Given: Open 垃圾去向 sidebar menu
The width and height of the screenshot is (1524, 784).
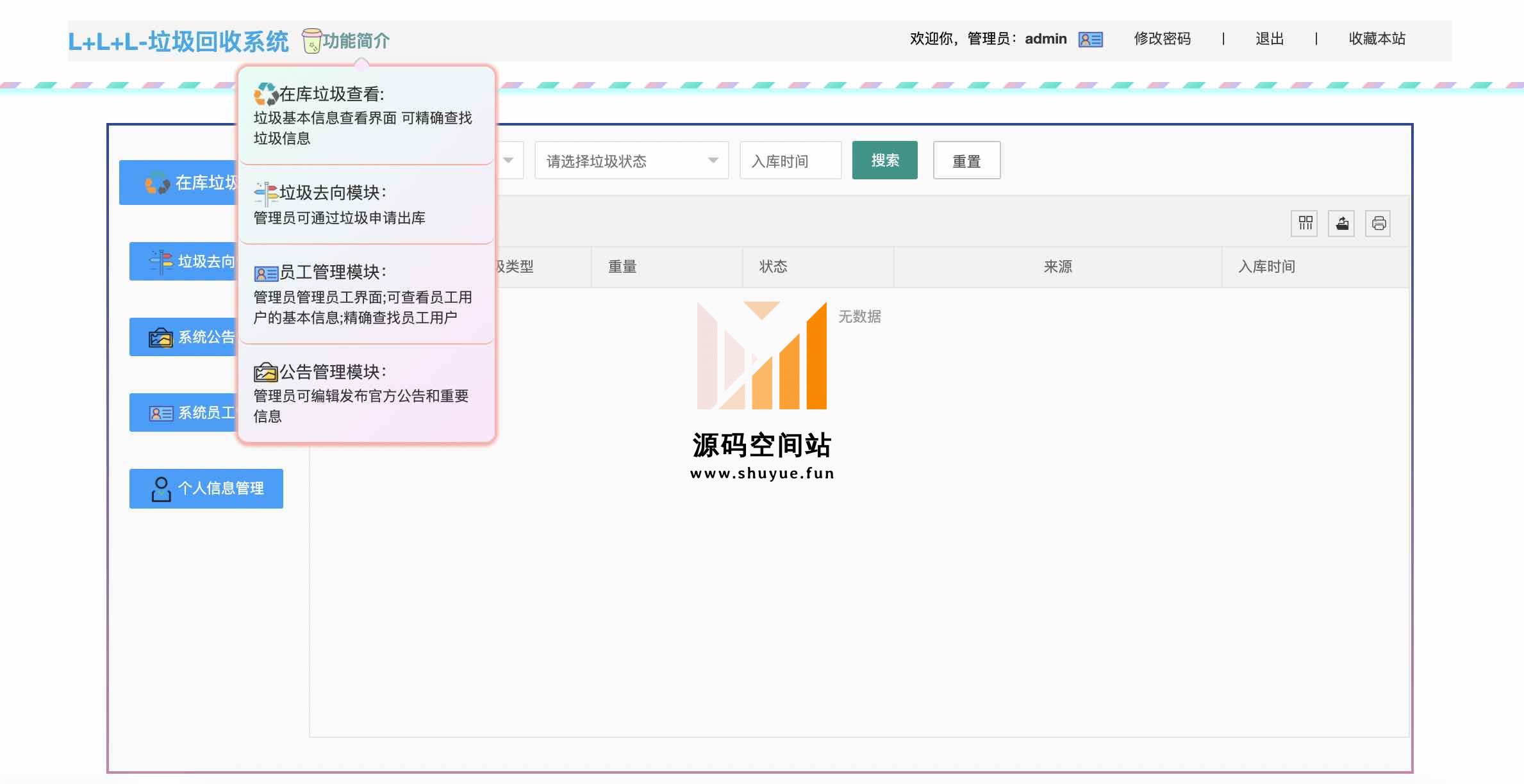Looking at the screenshot, I should (184, 261).
